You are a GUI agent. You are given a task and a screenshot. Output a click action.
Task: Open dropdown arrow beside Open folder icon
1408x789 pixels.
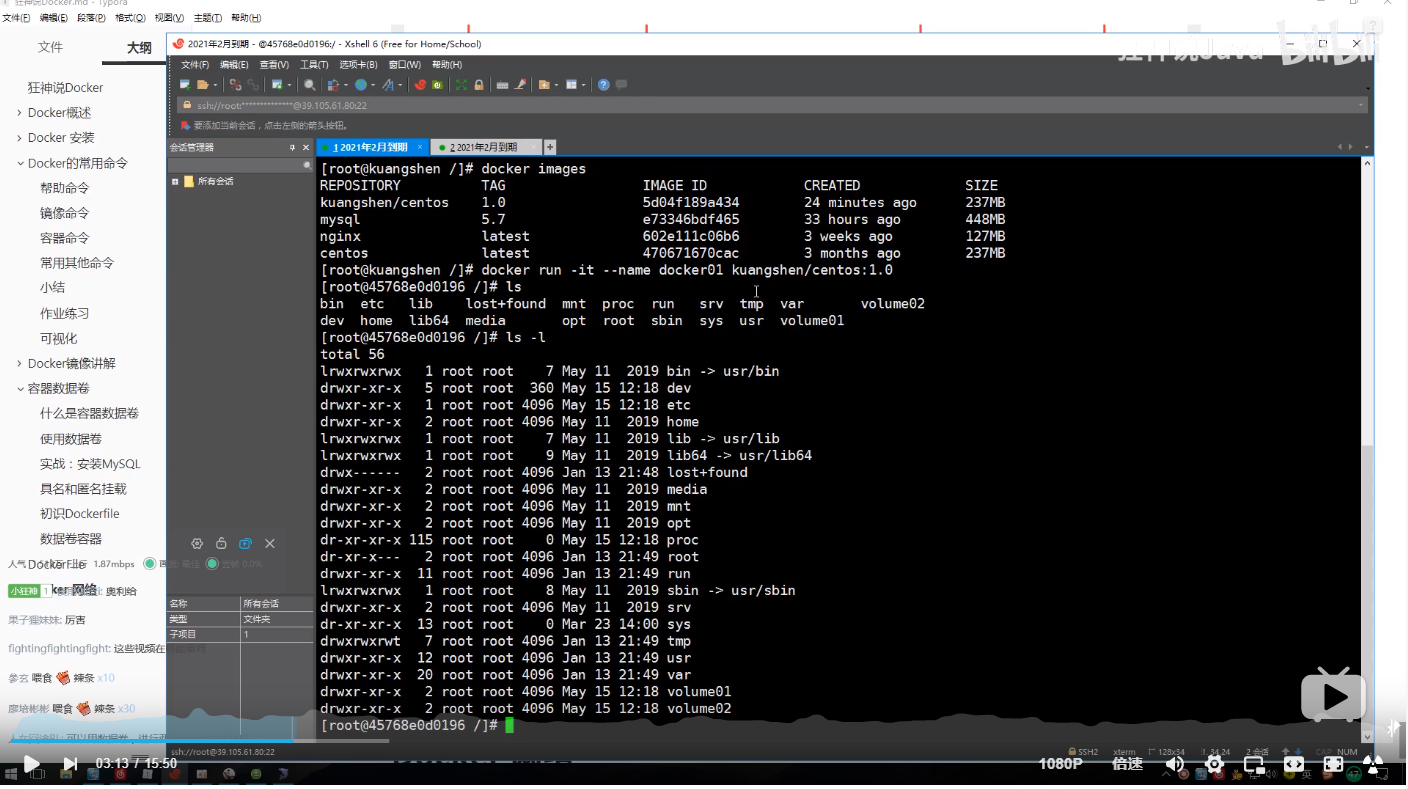pos(215,85)
